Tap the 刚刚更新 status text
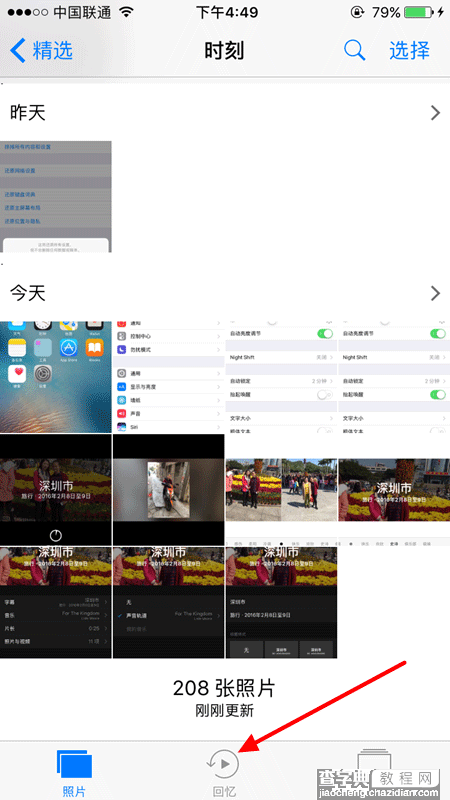Viewport: 450px width, 800px height. 224,711
